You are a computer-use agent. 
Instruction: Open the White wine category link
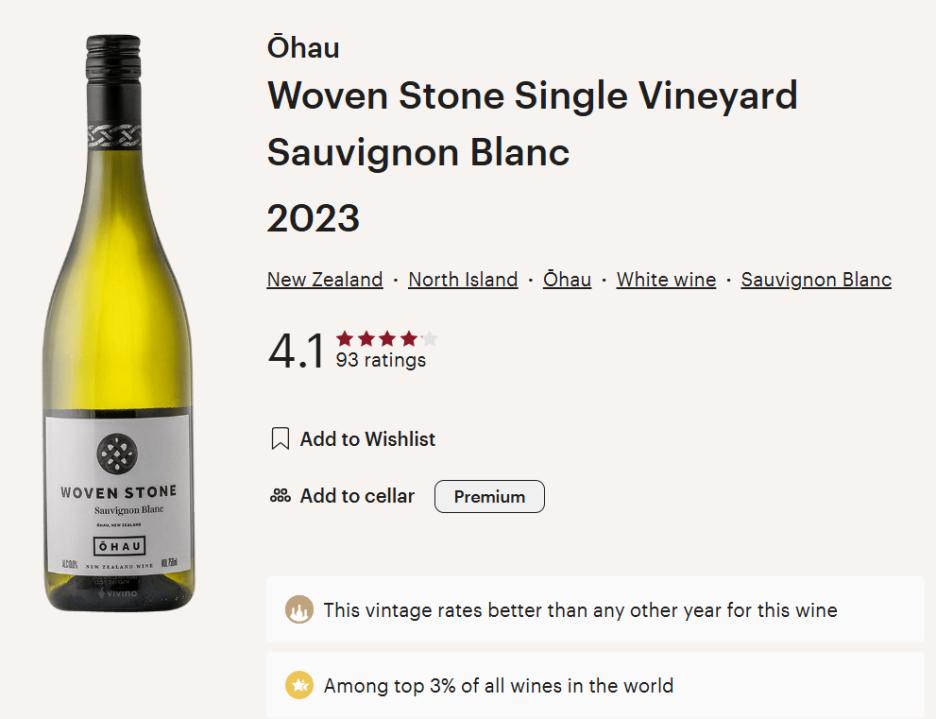[x=666, y=279]
